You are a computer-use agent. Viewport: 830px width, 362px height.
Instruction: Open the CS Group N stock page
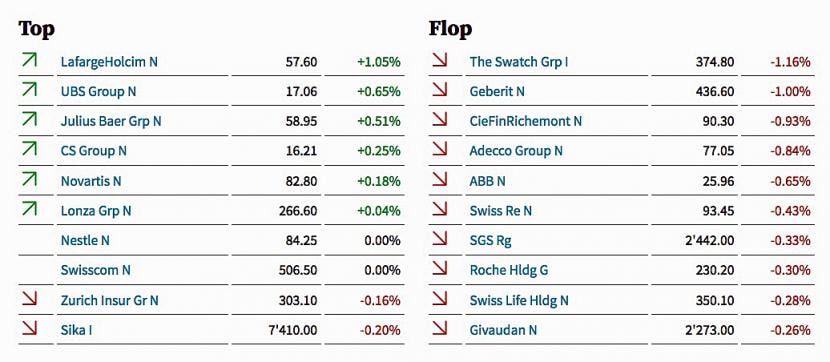click(x=94, y=151)
